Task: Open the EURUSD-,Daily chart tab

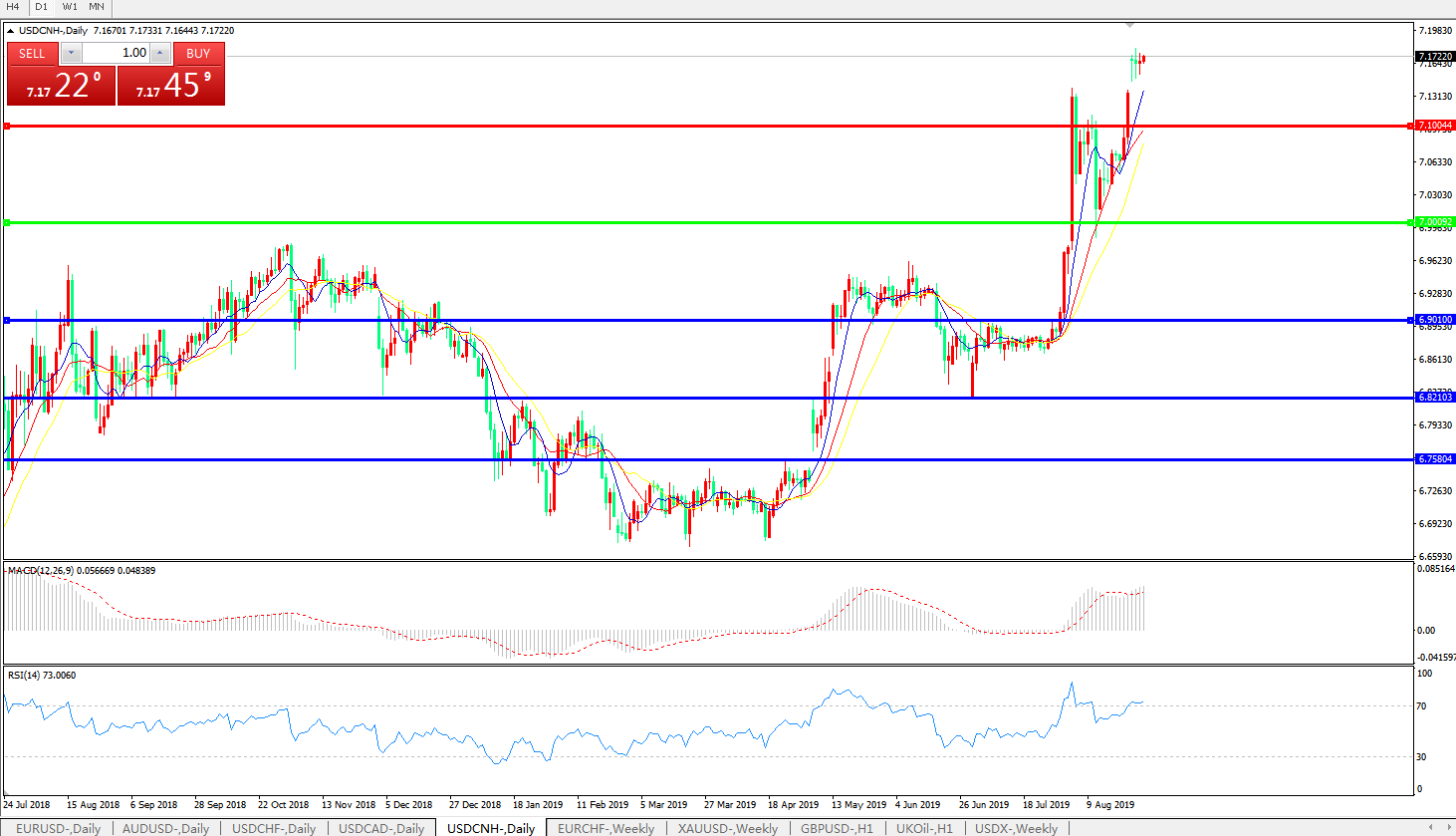Action: 58,828
